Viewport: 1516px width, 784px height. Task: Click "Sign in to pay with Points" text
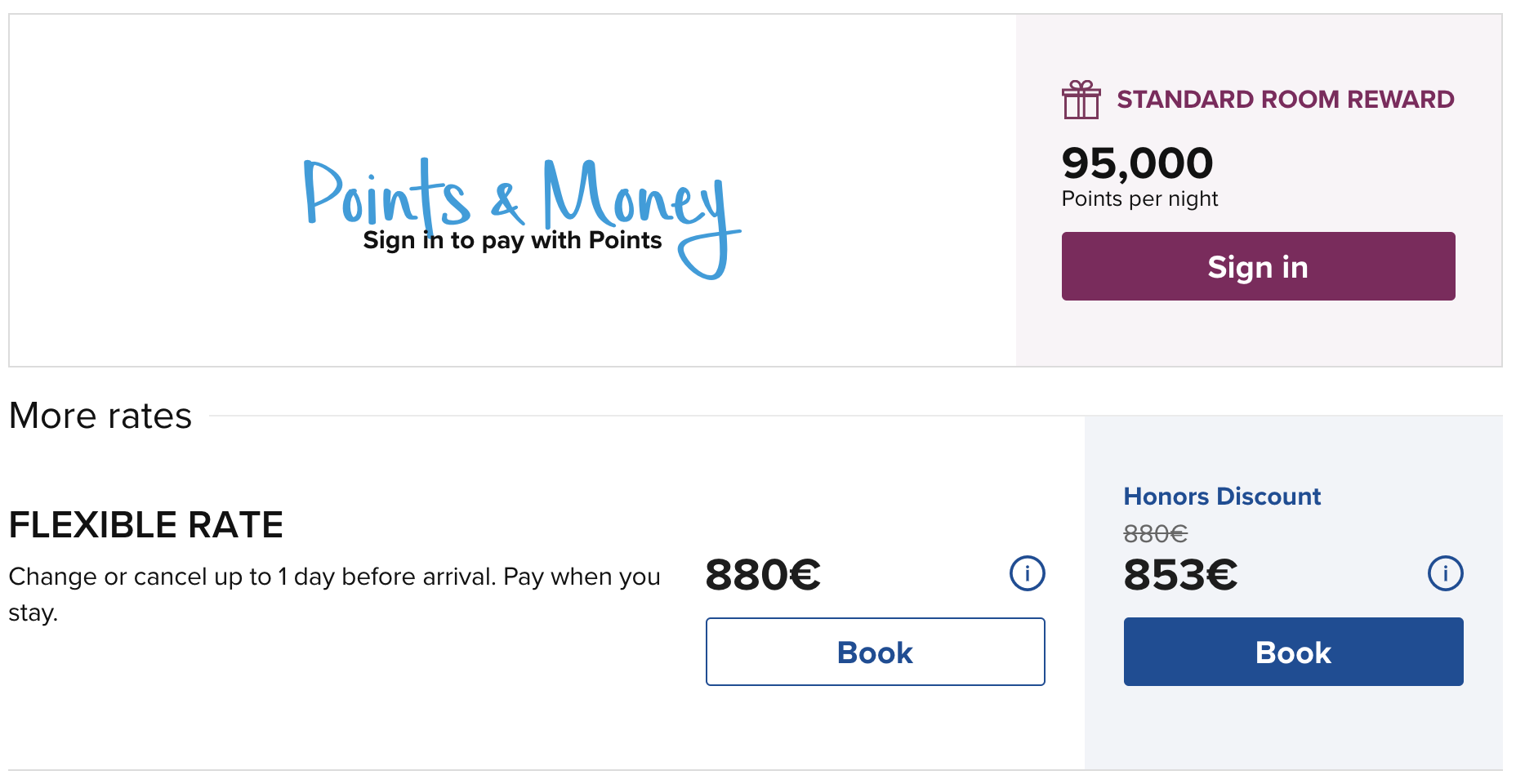[x=512, y=240]
